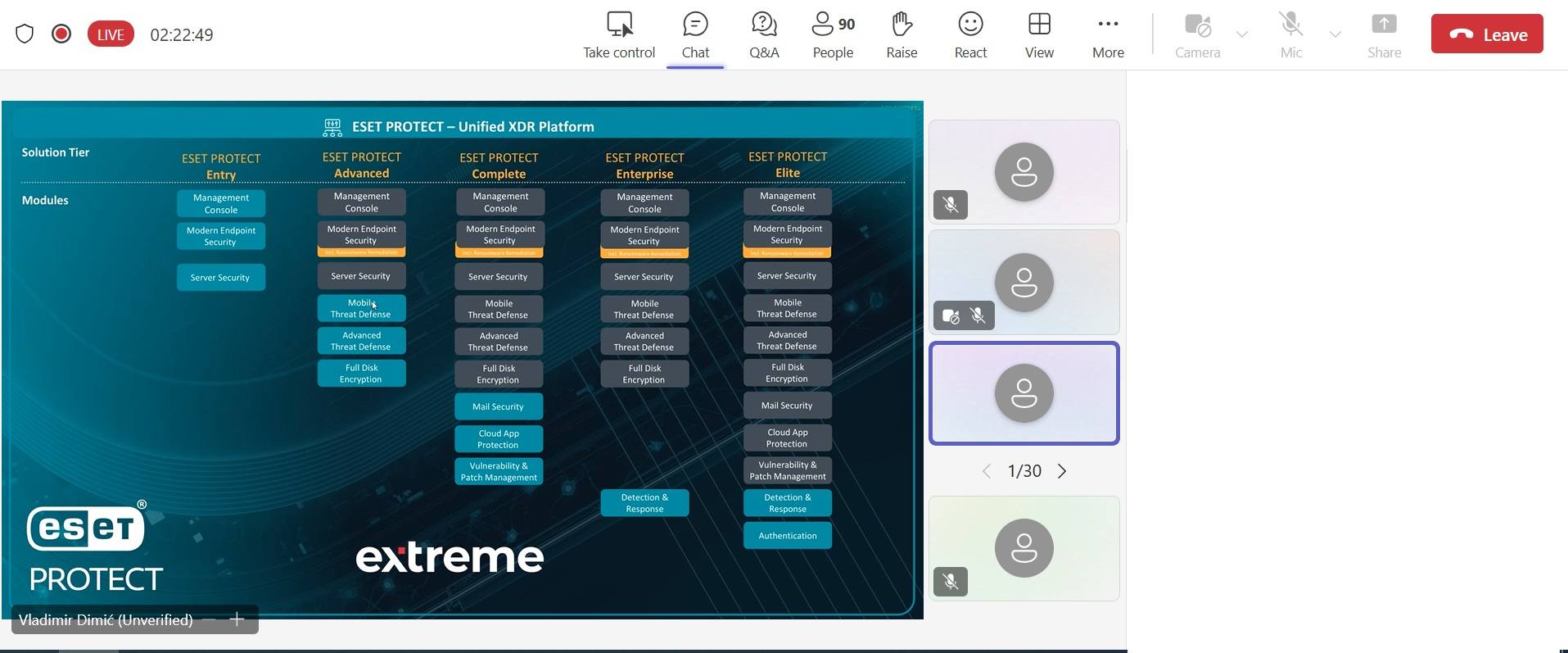Click Detection & Response in Enterprise column

[x=644, y=503]
